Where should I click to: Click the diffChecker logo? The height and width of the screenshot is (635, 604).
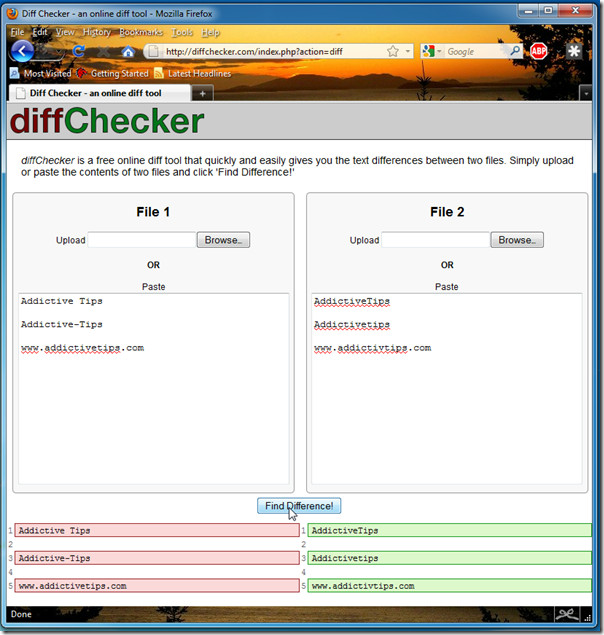click(x=107, y=121)
